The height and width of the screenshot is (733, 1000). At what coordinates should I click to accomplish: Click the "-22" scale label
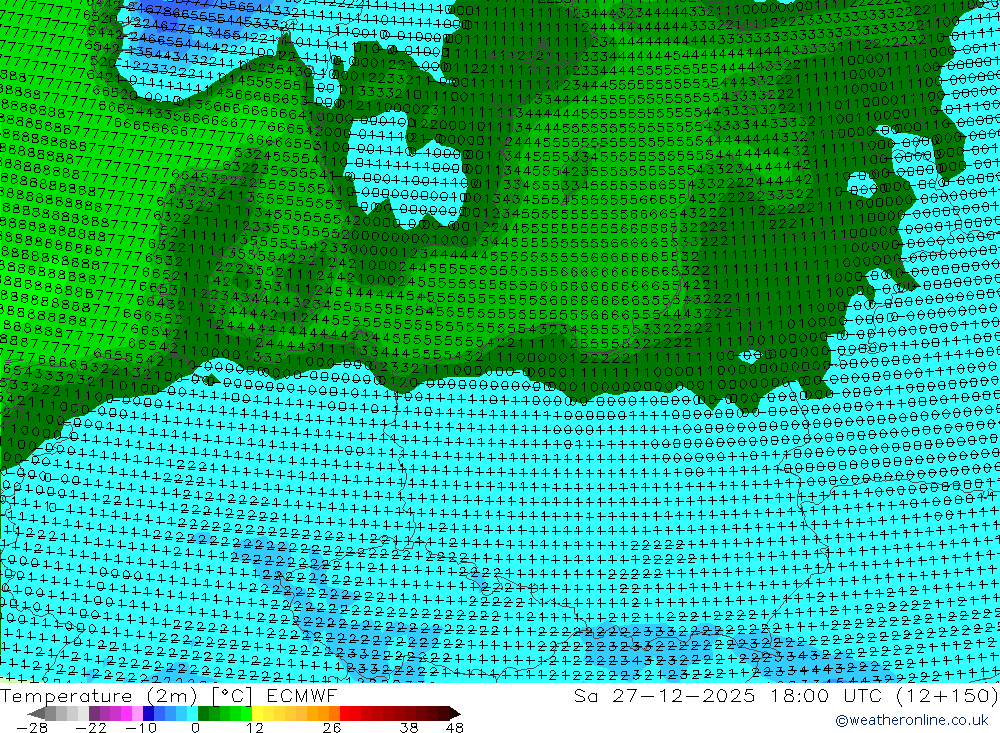pyautogui.click(x=91, y=728)
